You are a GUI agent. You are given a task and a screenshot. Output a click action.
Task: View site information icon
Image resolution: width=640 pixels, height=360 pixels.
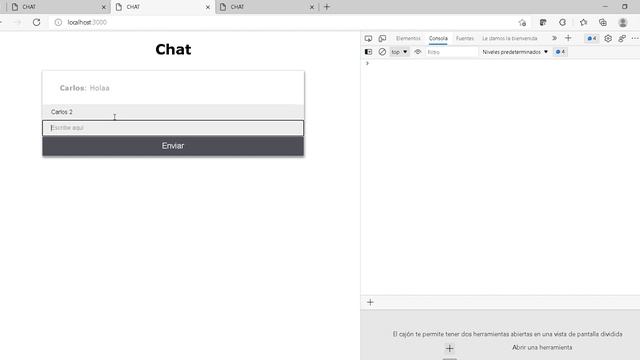click(x=58, y=22)
